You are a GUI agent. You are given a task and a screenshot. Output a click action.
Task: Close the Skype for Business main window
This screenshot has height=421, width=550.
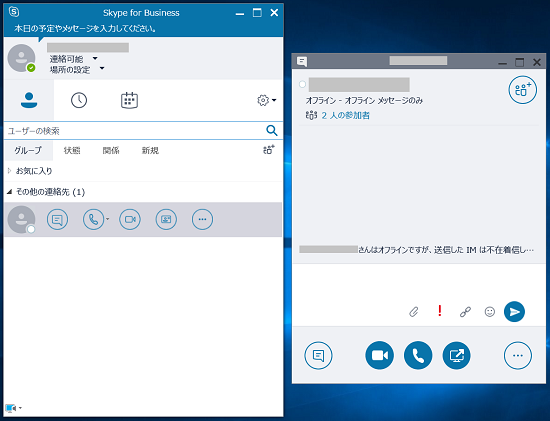point(274,13)
